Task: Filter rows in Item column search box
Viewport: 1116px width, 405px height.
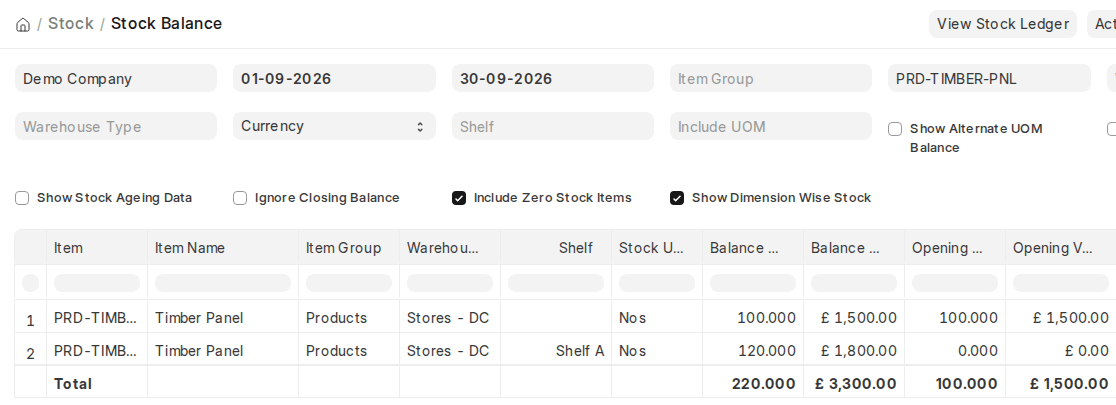Action: pyautogui.click(x=97, y=283)
